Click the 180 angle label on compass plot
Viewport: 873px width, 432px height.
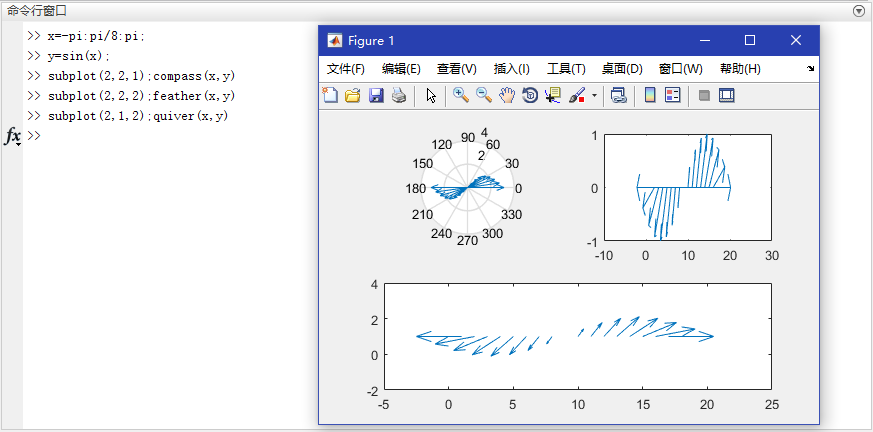[x=415, y=189]
